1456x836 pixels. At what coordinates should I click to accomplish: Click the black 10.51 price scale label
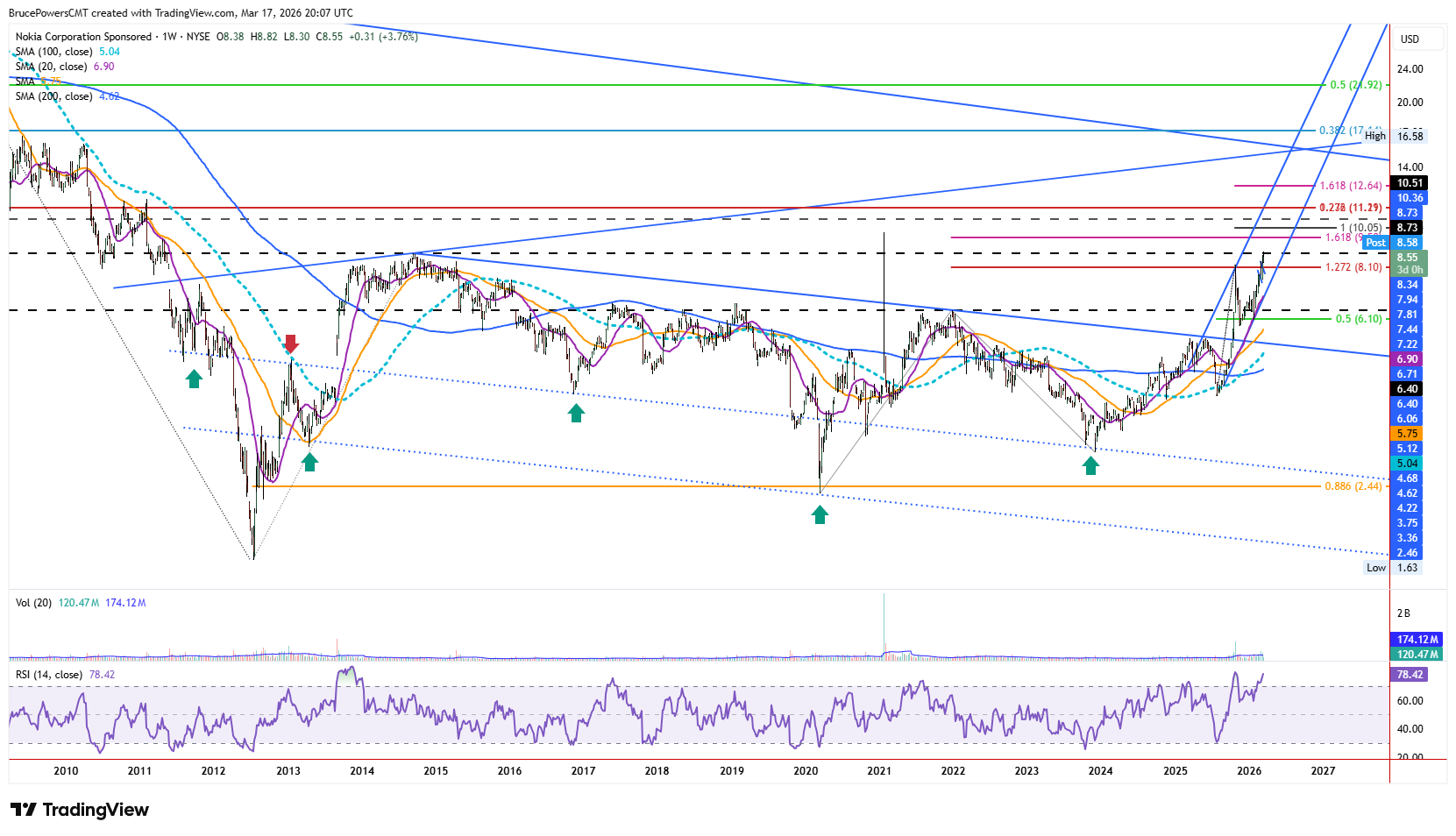tap(1410, 183)
